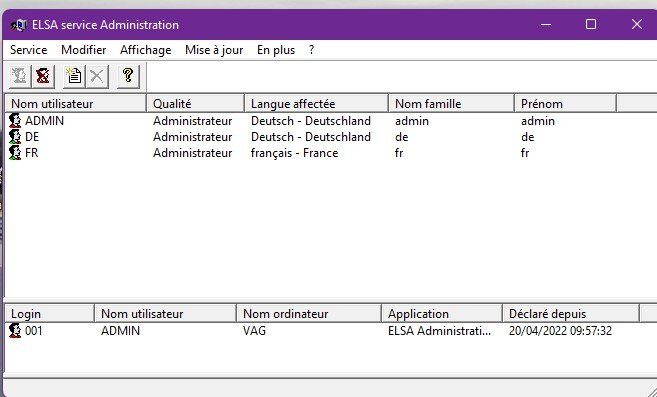Viewport: 657px width, 397px height.
Task: Click Nom ordinateur column header
Action: coord(309,314)
